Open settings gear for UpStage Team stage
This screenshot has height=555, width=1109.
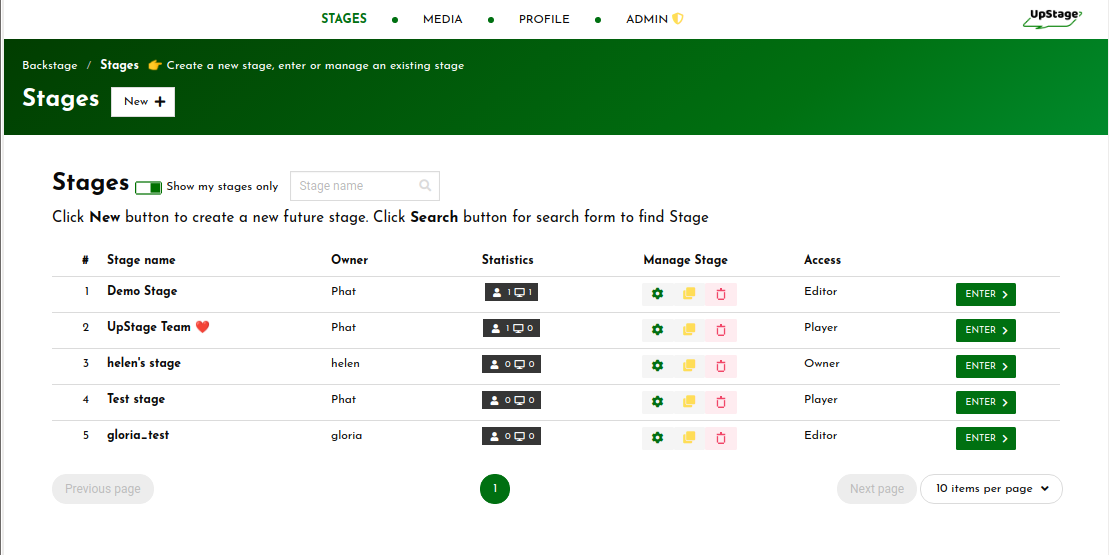click(658, 330)
